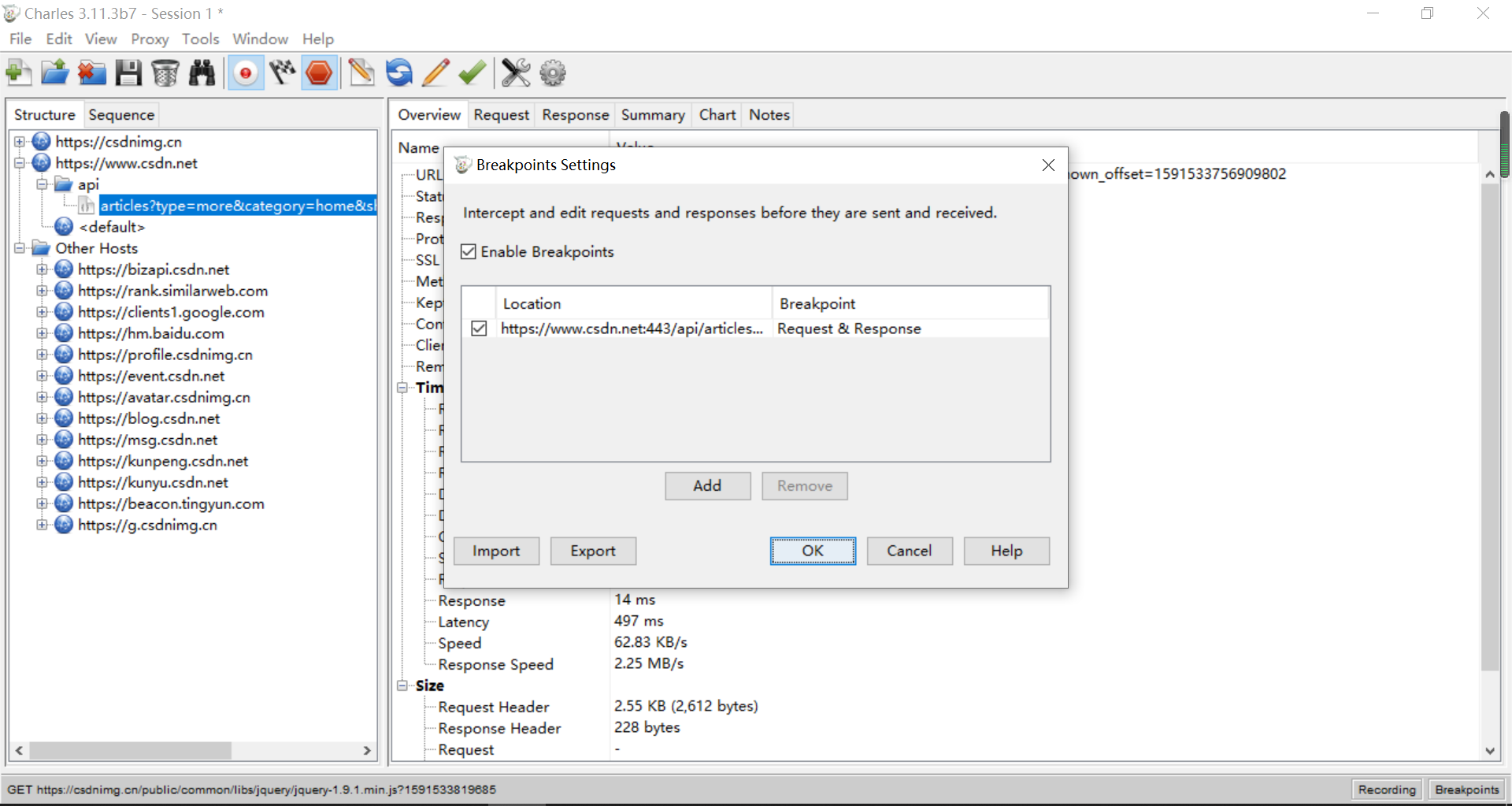1512x806 pixels.
Task: Open the Summary tab
Action: 653,115
